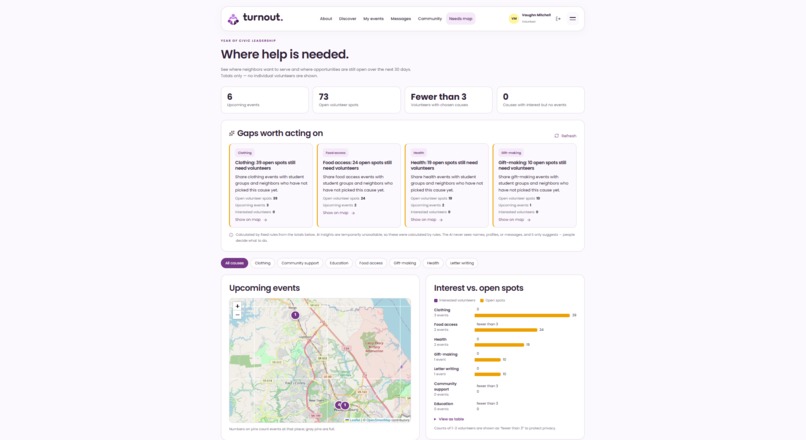
Task: Click the info icon before the Calculated by fixed rules note
Action: click(231, 235)
